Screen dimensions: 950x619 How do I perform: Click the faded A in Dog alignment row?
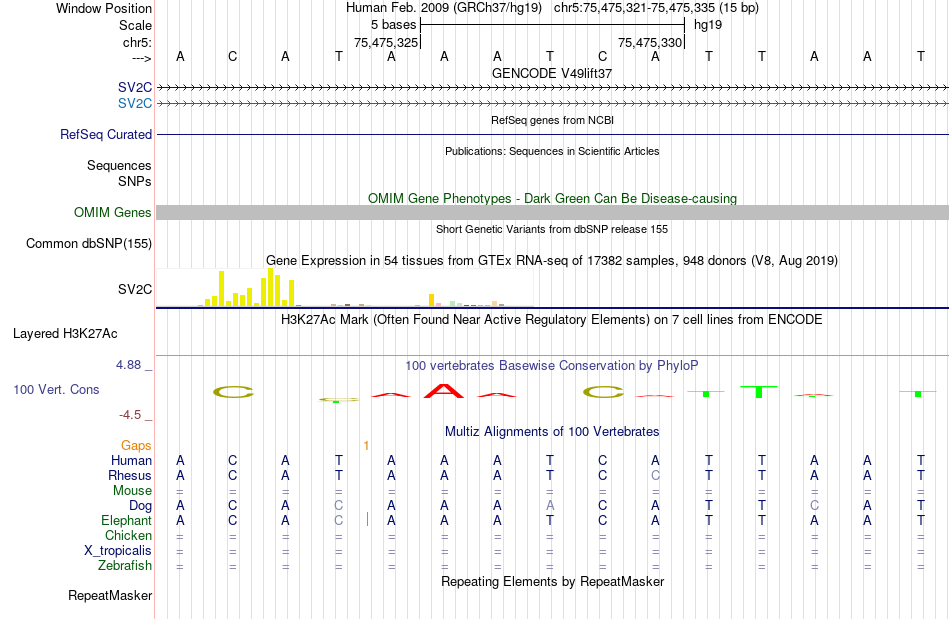click(550, 505)
